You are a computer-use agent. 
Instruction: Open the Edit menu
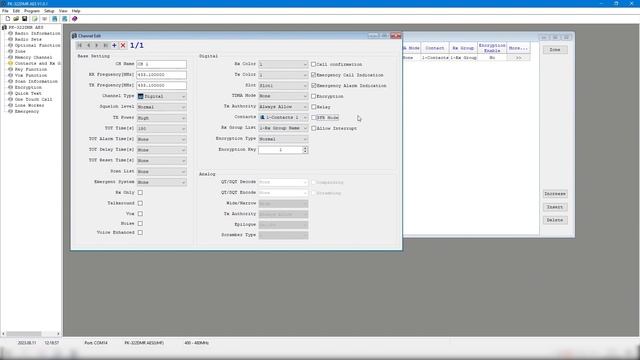[x=16, y=11]
